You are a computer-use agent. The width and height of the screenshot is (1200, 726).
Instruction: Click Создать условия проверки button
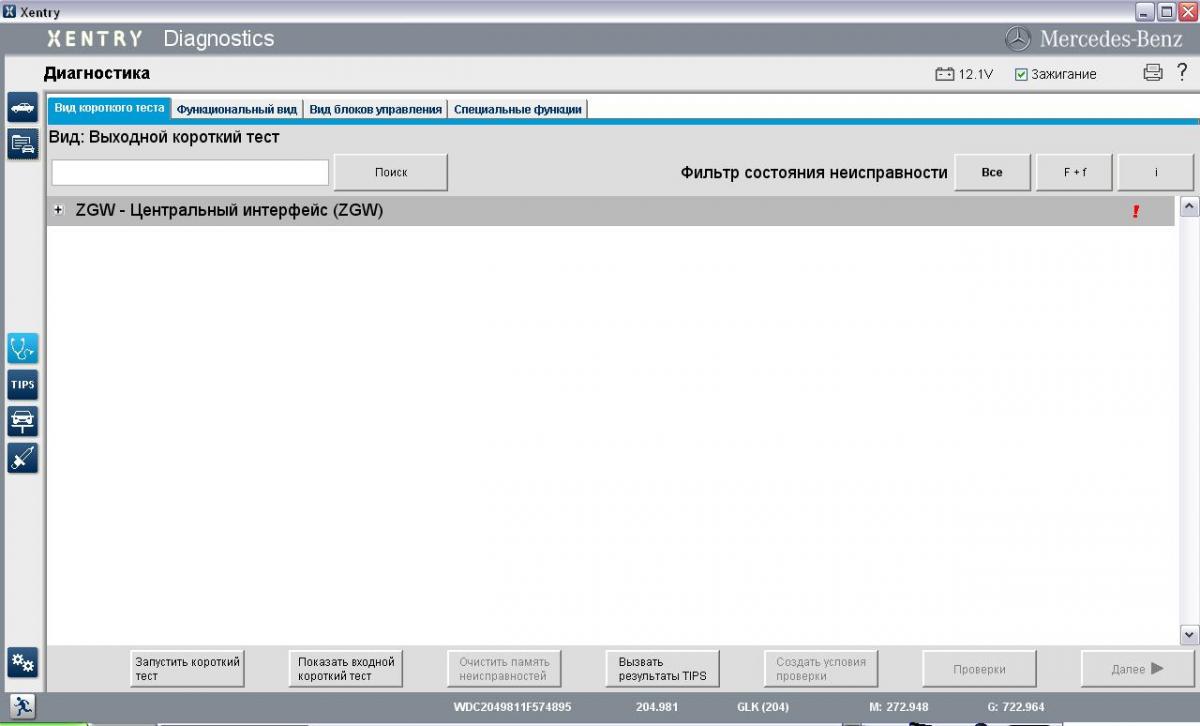click(821, 669)
